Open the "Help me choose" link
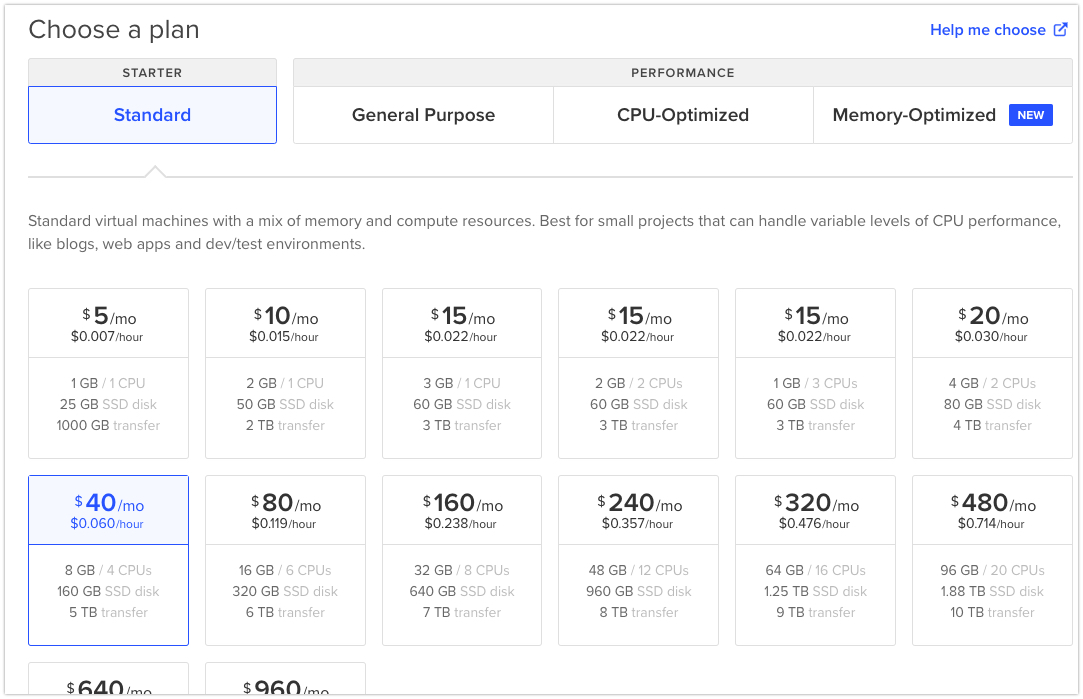Viewport: 1083px width, 699px height. (x=998, y=30)
